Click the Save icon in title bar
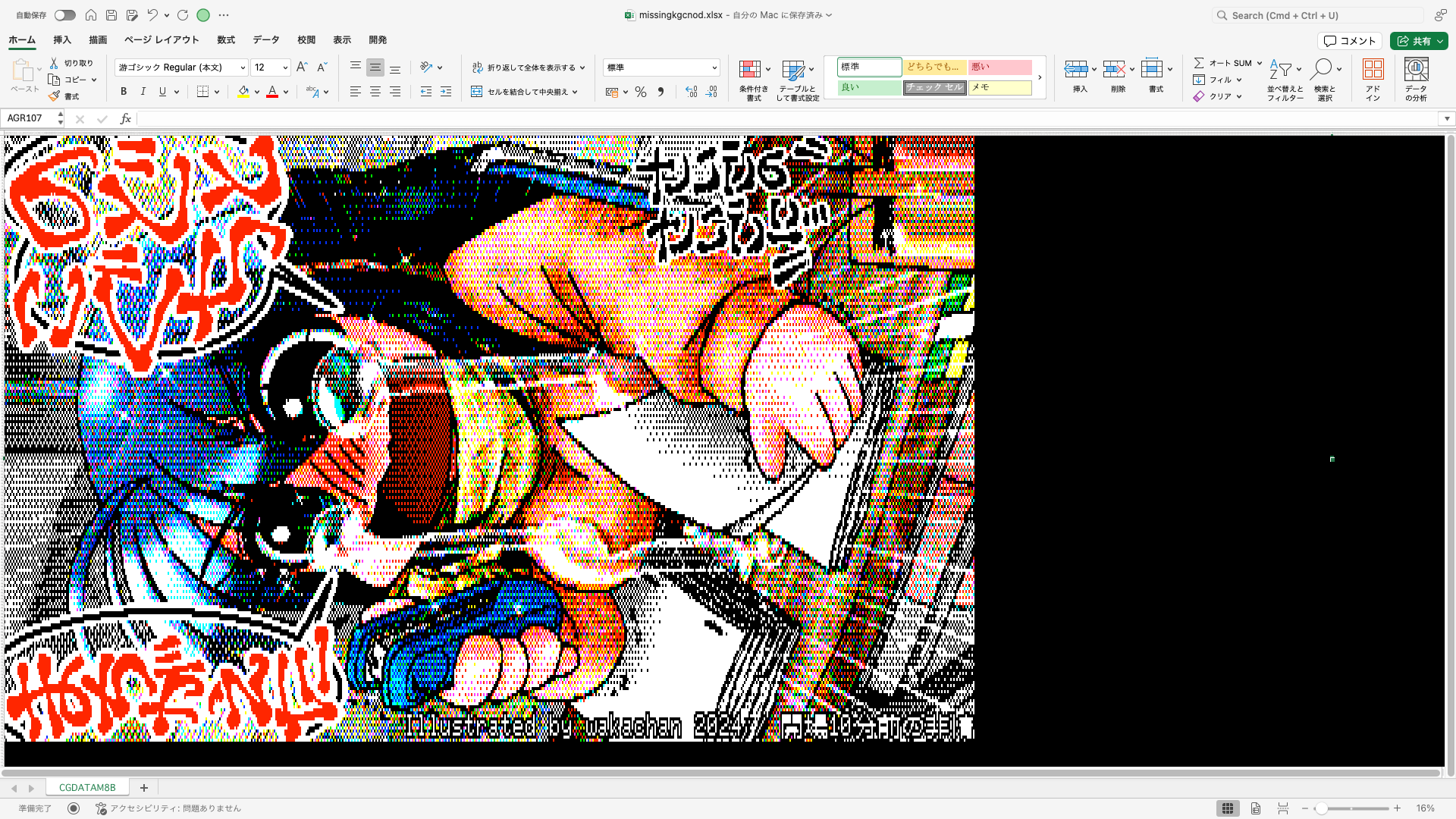 pyautogui.click(x=111, y=15)
